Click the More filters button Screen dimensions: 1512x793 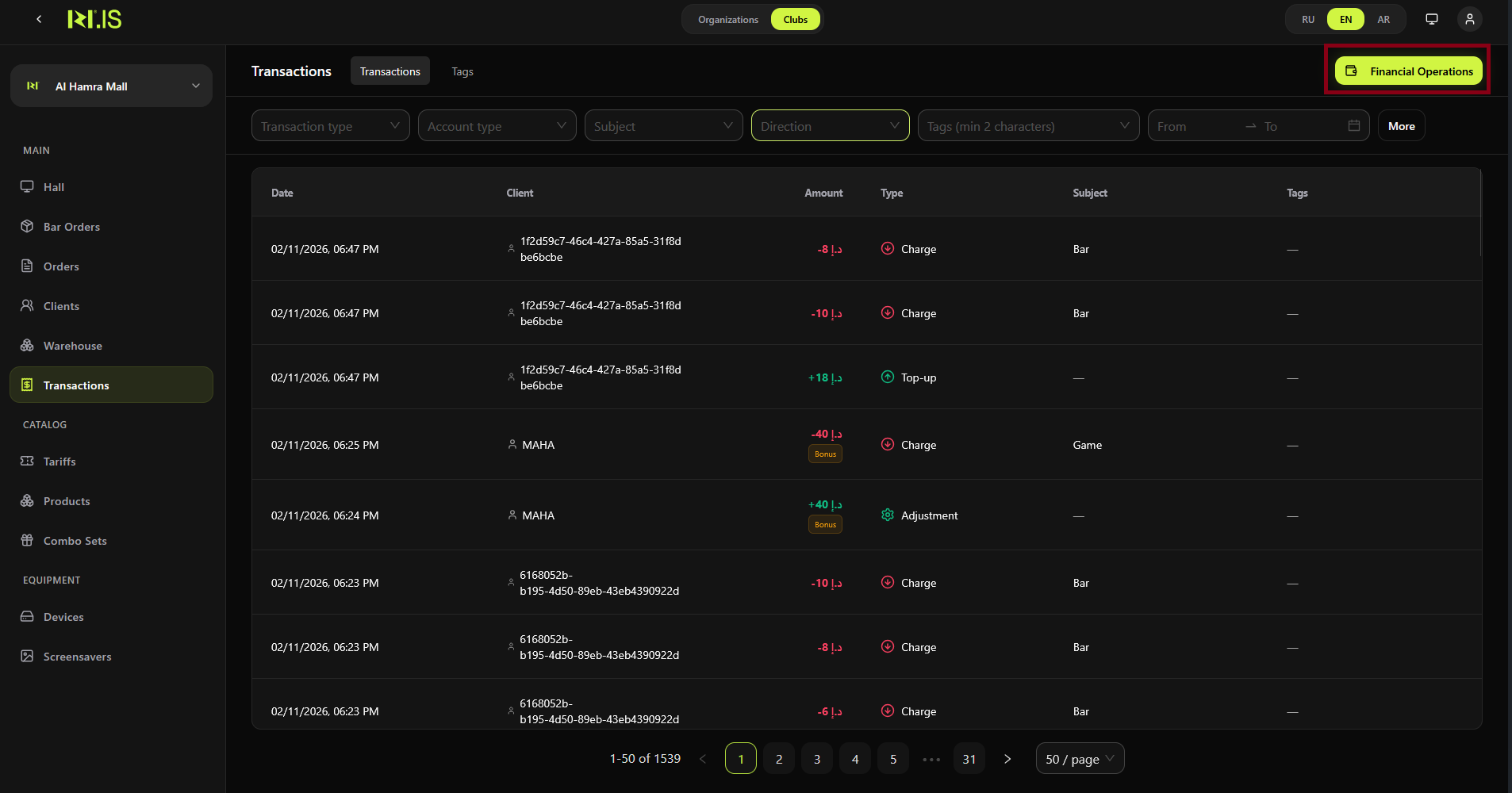1400,125
